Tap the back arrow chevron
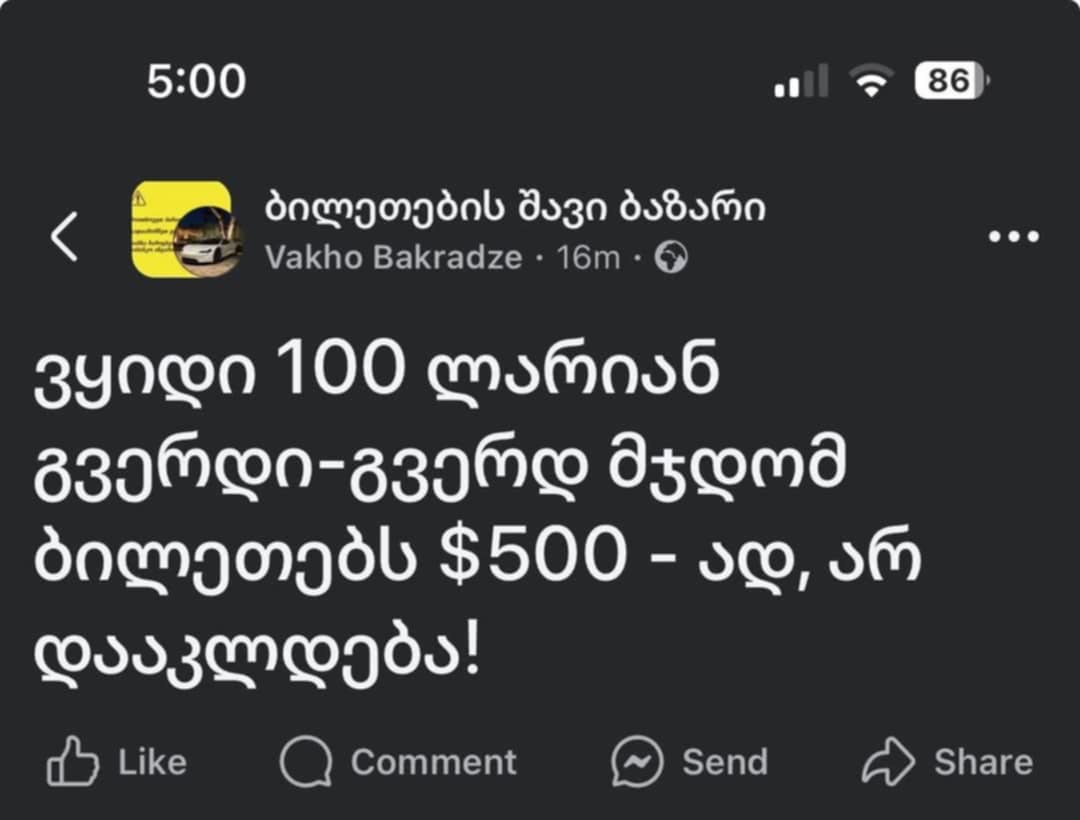 [x=64, y=236]
